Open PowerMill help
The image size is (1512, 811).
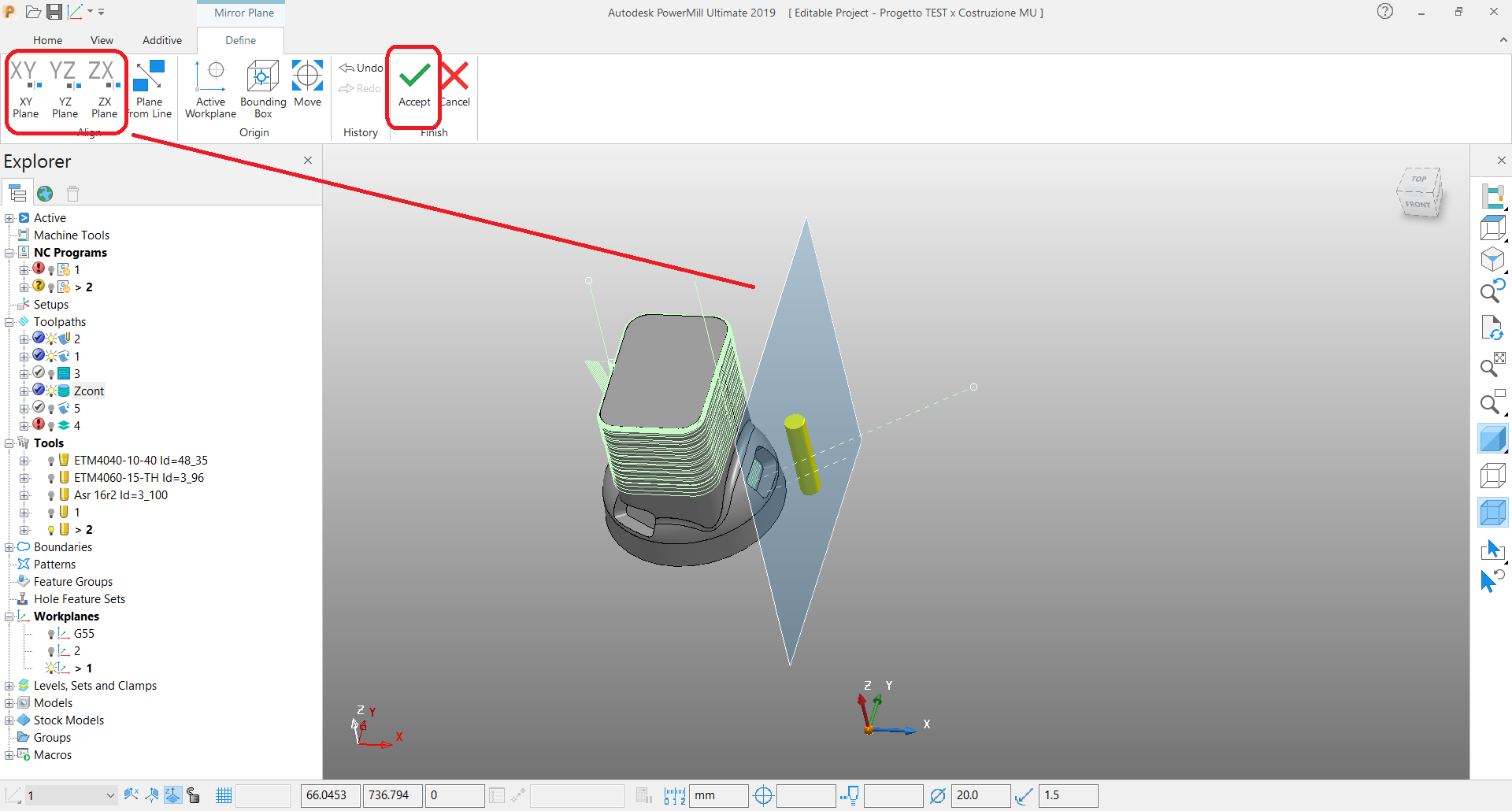1385,12
